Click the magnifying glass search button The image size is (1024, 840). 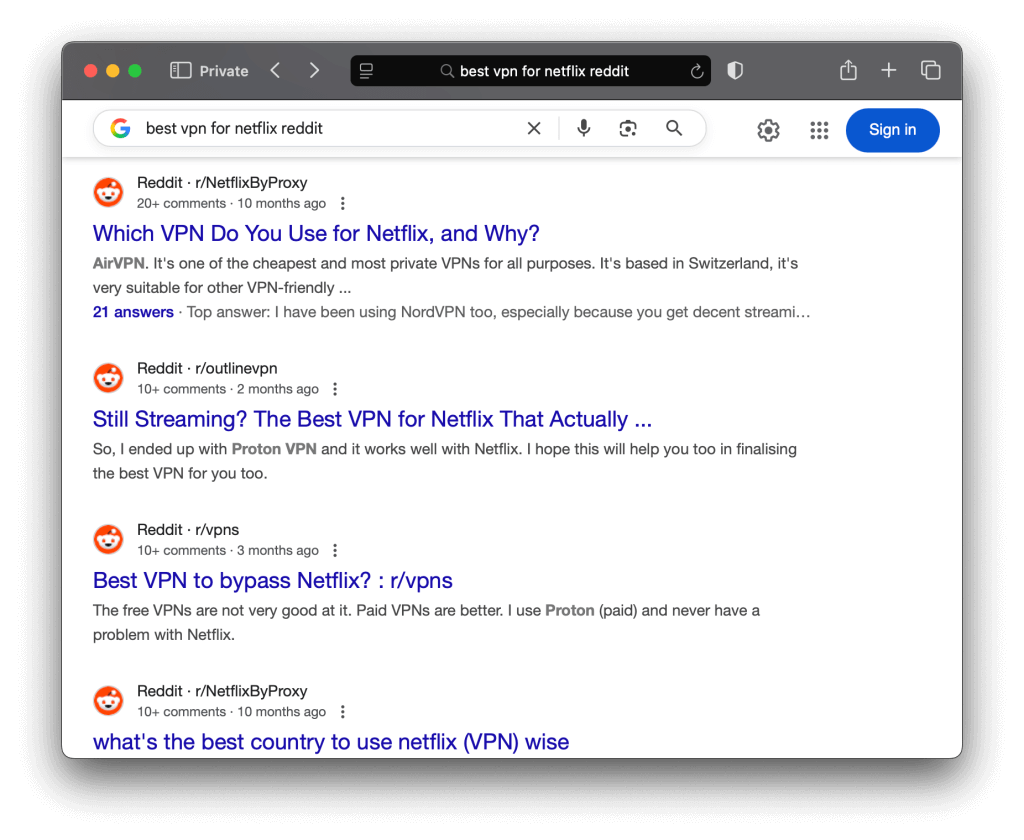[674, 128]
